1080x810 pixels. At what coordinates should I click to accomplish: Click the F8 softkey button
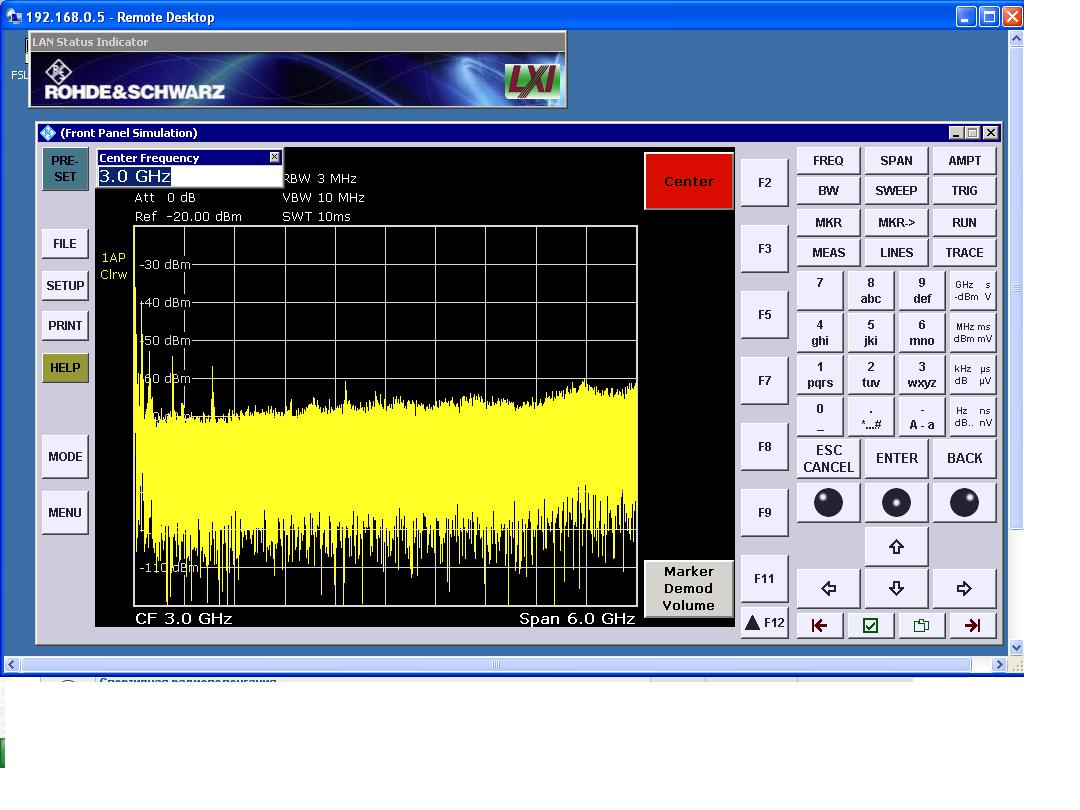pos(765,446)
